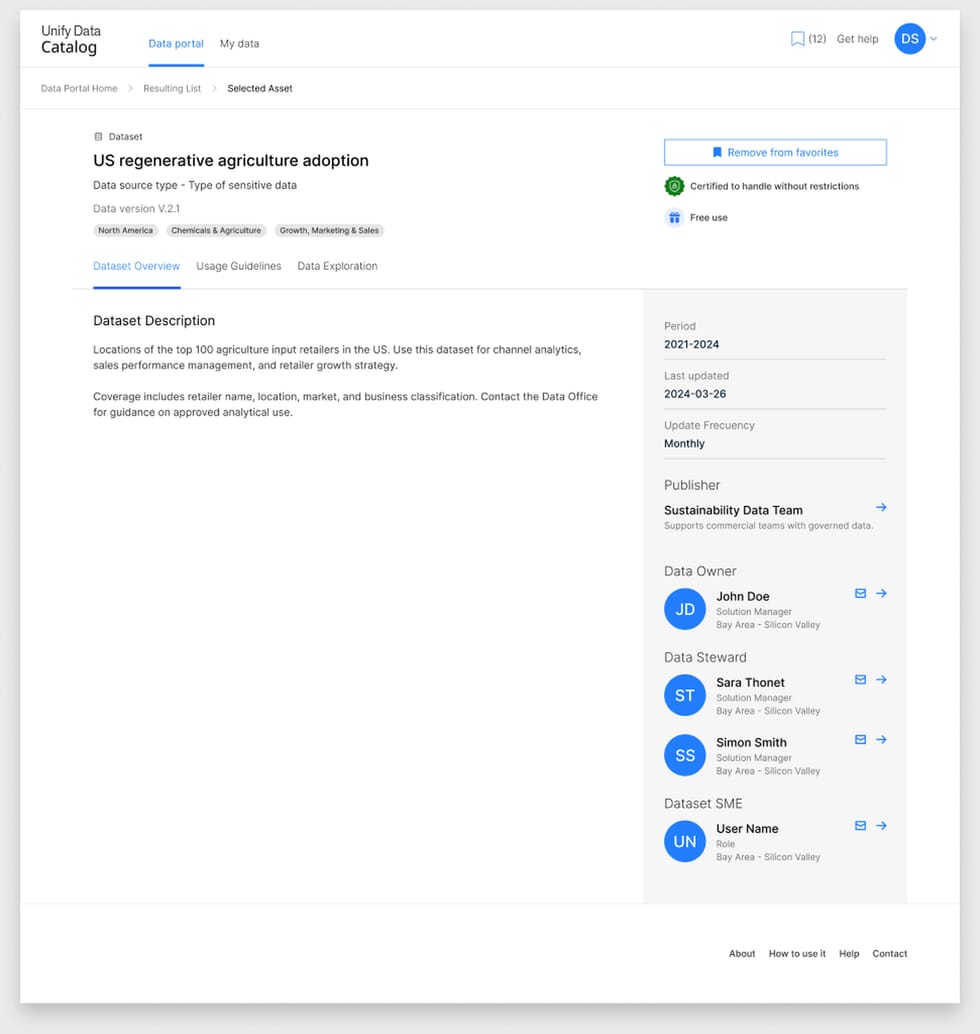Open the How to use it link

pos(797,954)
